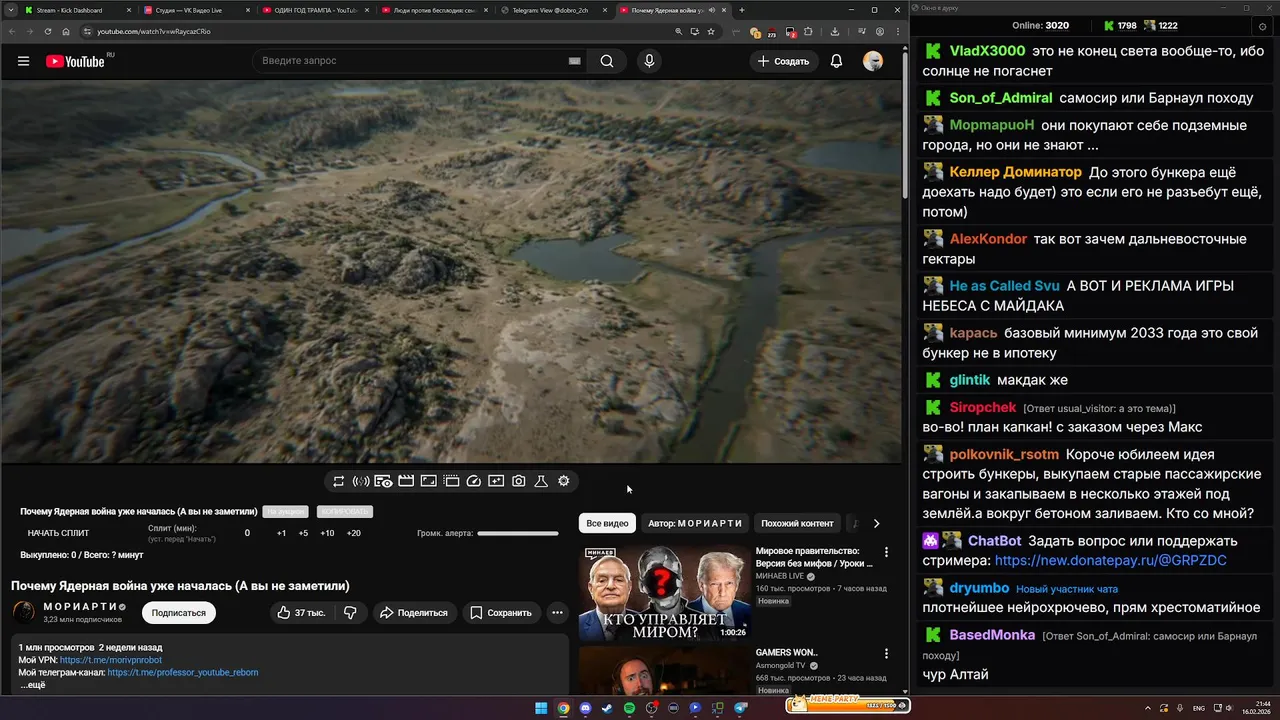1280x720 pixels.
Task: Click the YouTube logo
Action: [x=75, y=61]
